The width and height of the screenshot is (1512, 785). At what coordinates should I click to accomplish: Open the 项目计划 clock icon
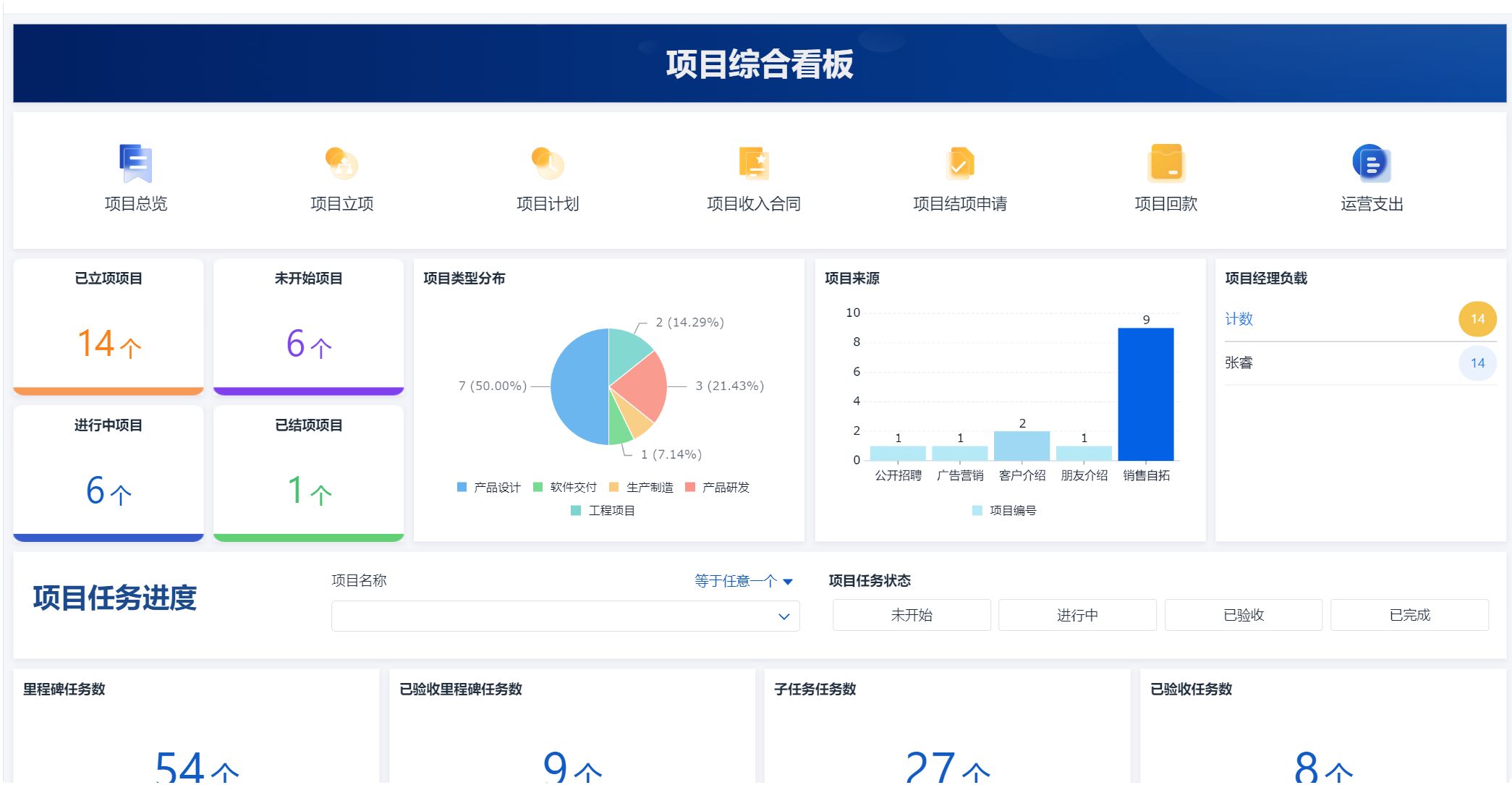[x=548, y=164]
